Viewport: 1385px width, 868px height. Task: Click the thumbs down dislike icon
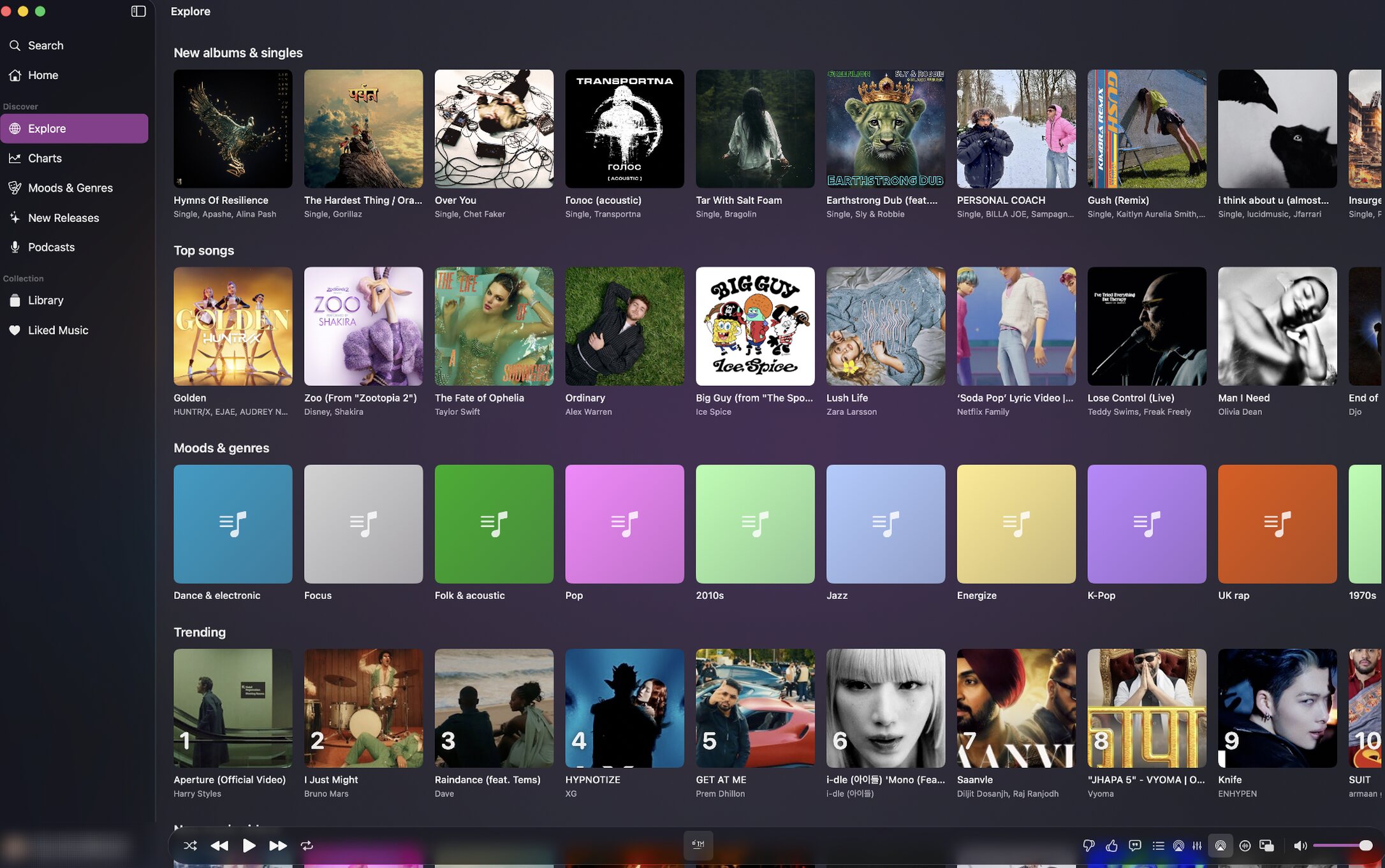point(1088,846)
